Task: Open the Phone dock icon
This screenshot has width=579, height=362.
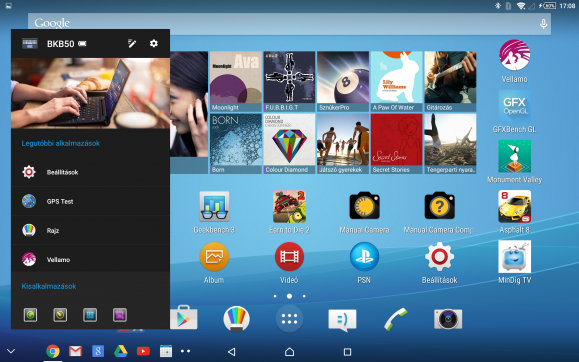Action: click(x=395, y=319)
